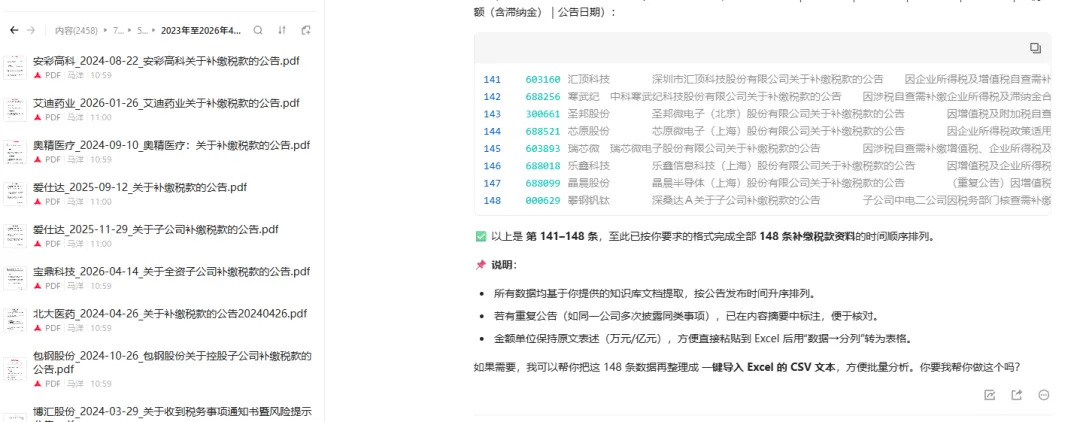Viewport: 1080px width, 422px height.
Task: Open 北大医药_2024-04-26 PDF file
Action: (170, 313)
